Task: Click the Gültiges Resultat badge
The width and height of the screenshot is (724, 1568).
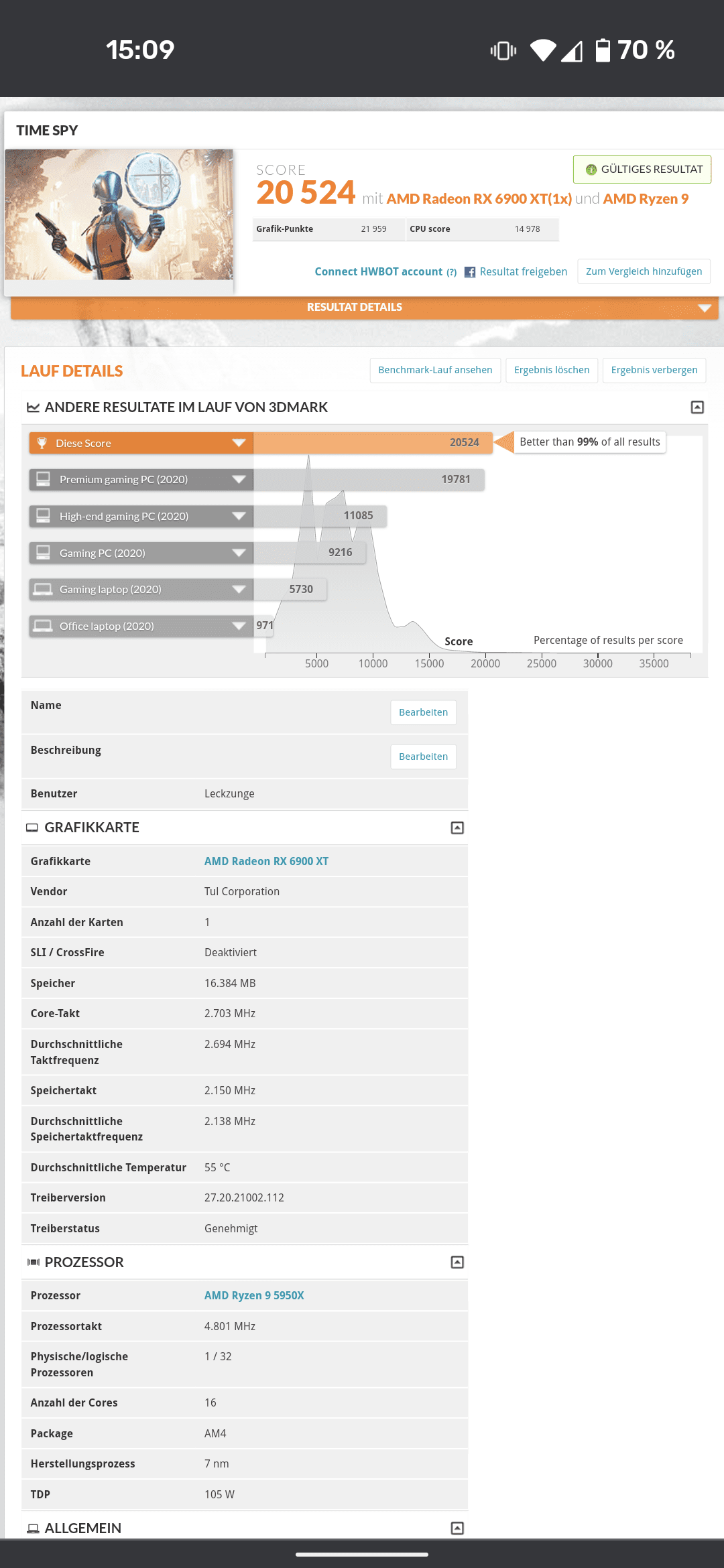Action: pos(642,170)
